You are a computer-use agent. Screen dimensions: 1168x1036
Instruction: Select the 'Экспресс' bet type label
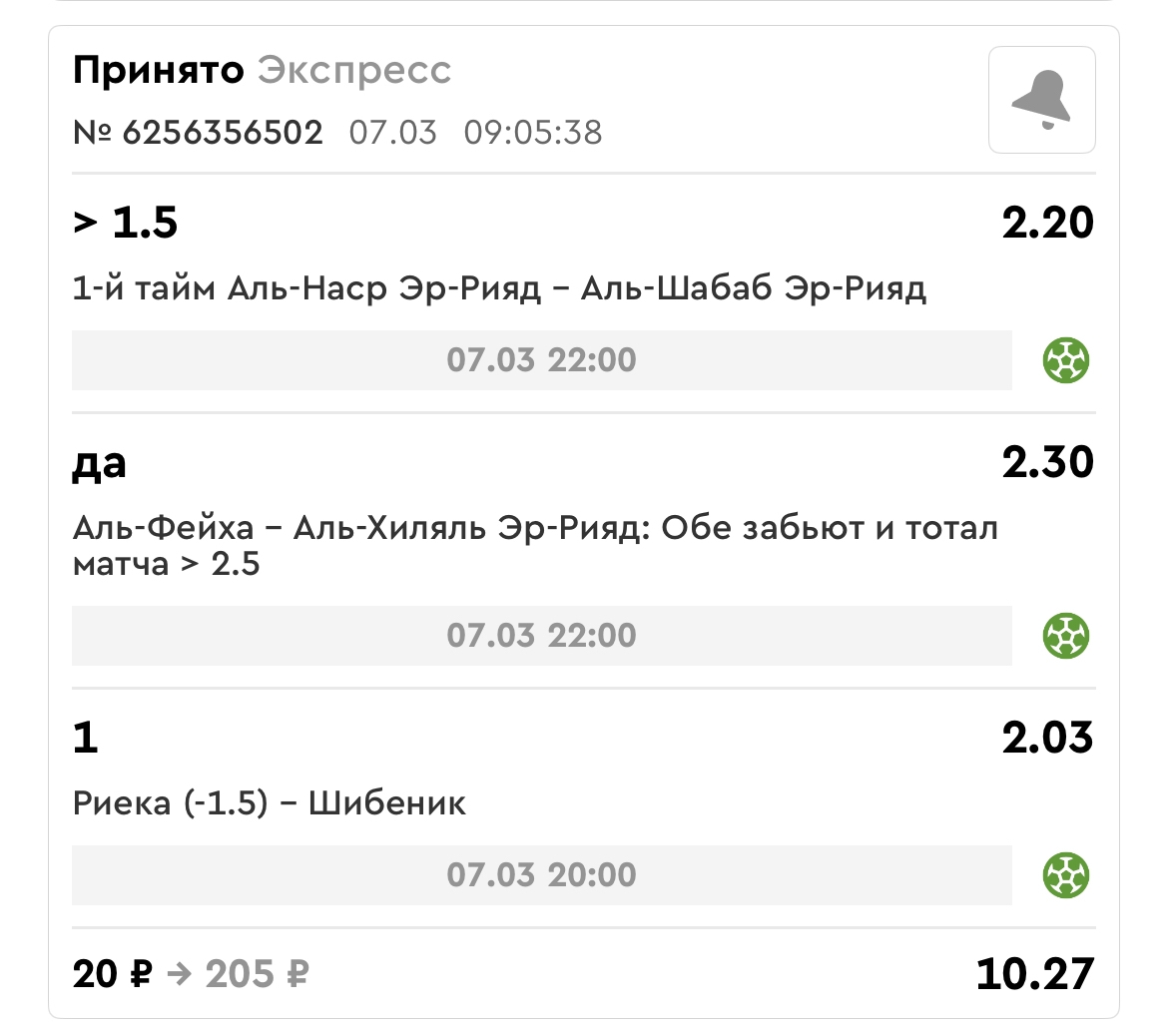click(354, 71)
